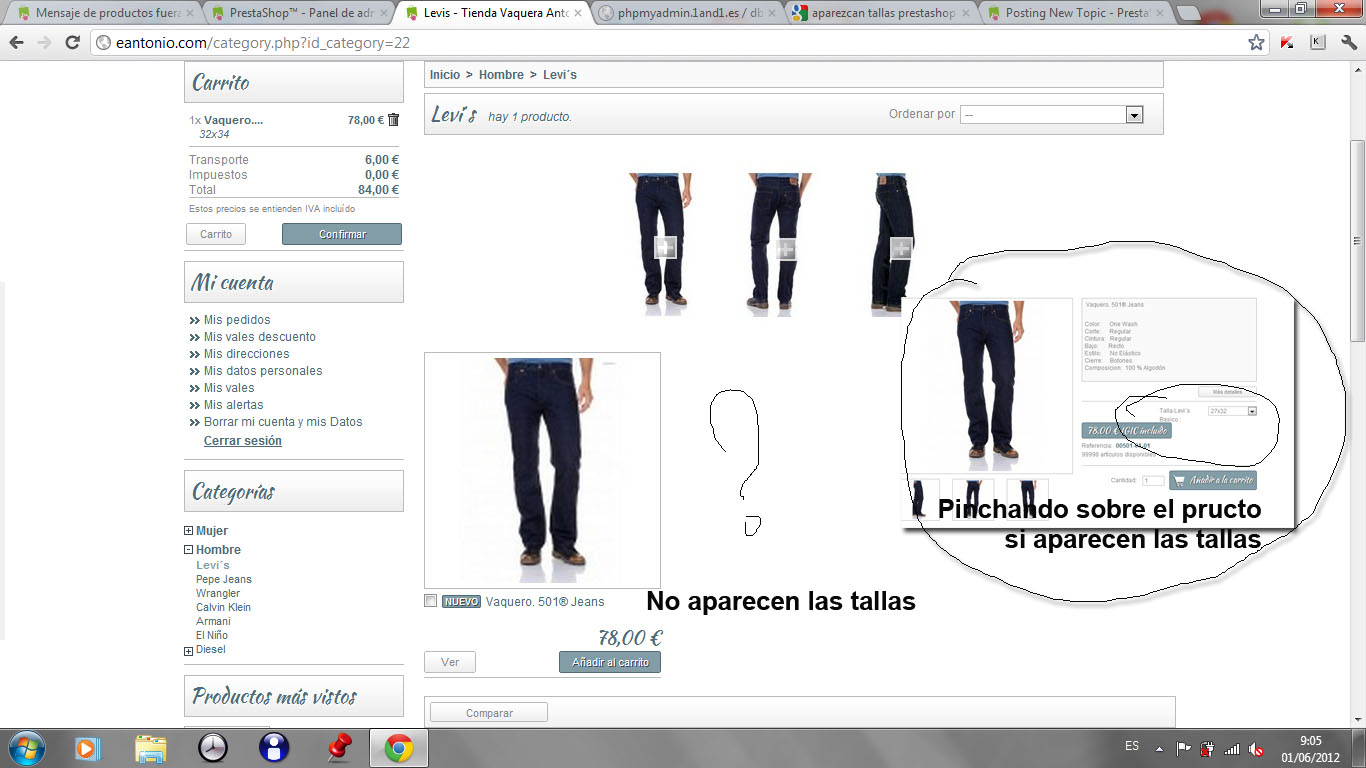Viewport: 1366px width, 768px height.
Task: Switch to PrestaShop Panel de adm tab
Action: (x=300, y=14)
